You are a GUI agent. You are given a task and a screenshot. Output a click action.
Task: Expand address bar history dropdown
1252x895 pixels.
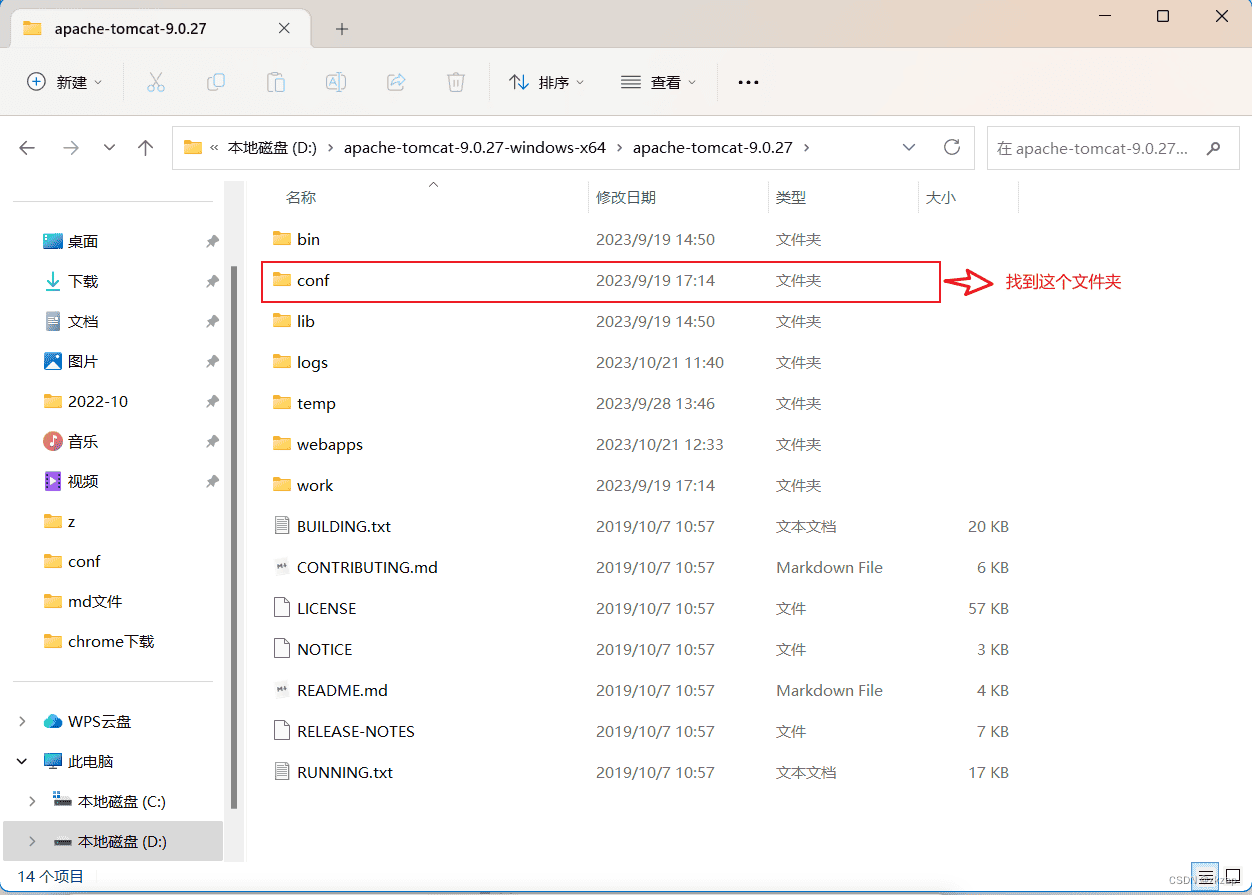(x=909, y=147)
